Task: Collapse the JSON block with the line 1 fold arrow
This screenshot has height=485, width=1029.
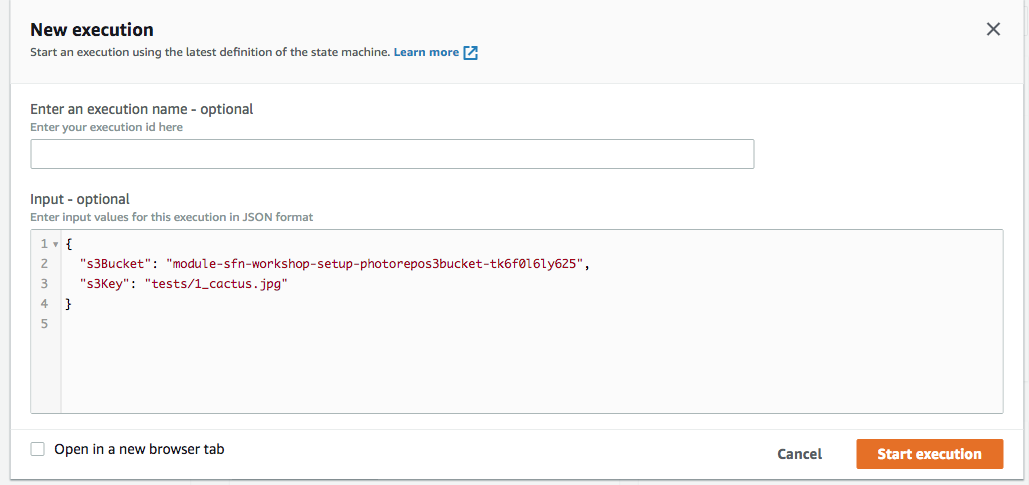Action: point(56,244)
